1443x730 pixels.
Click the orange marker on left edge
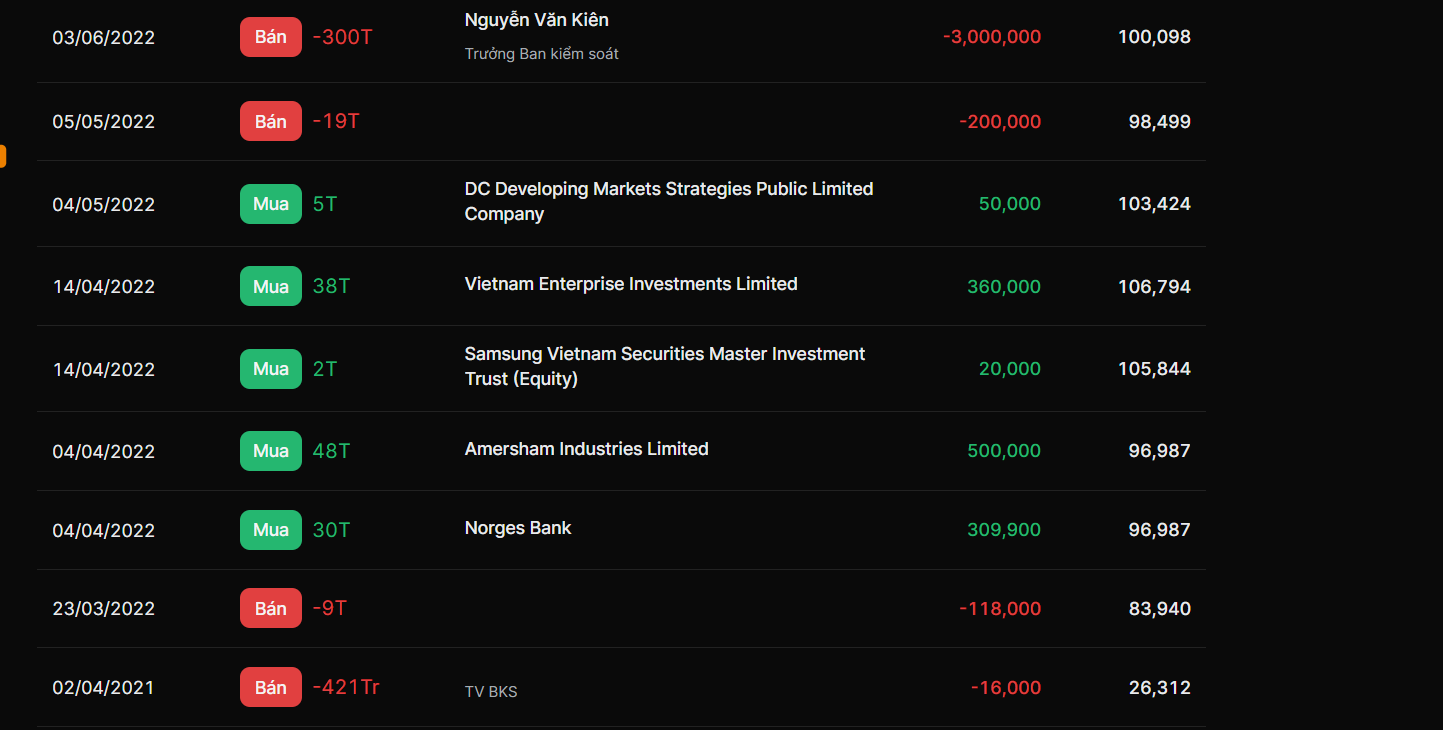tap(3, 156)
